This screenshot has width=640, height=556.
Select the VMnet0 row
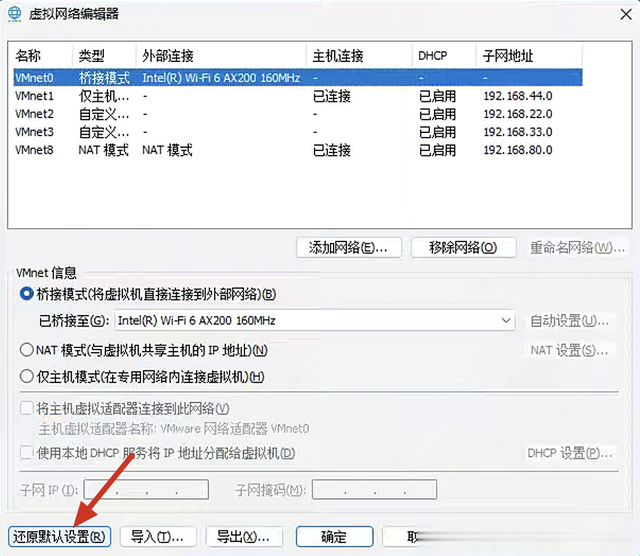[298, 78]
